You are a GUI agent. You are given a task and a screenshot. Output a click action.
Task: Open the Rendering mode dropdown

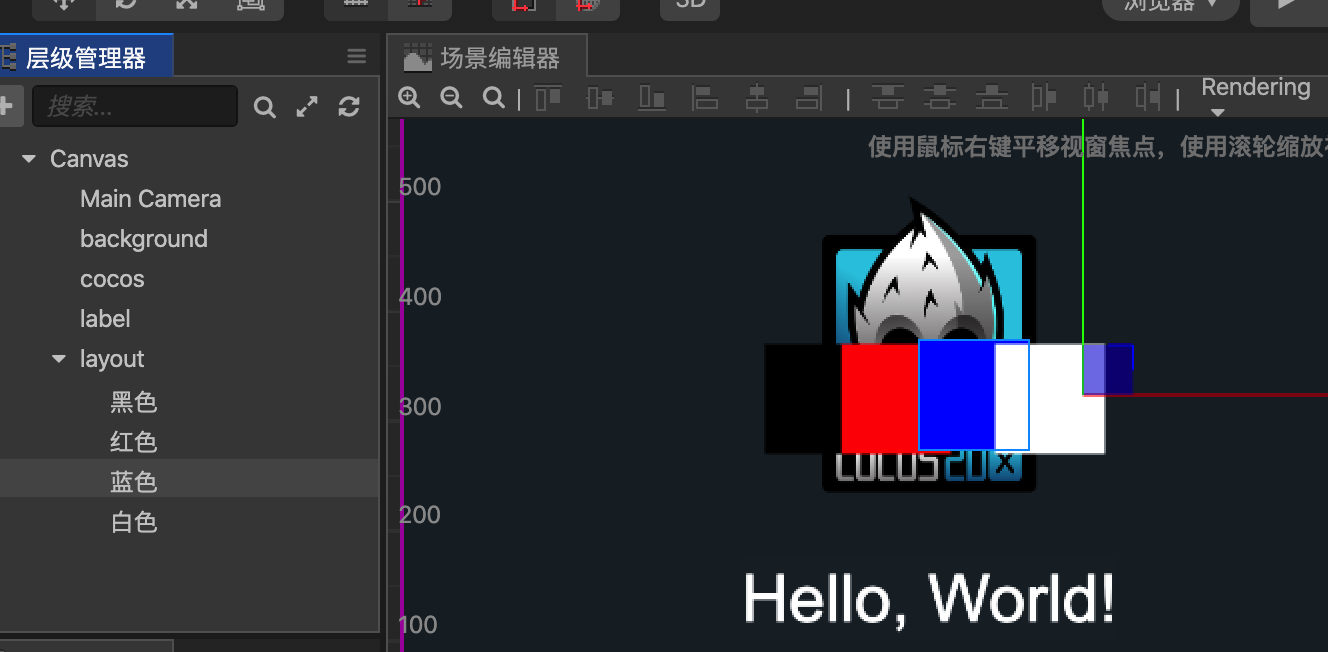pos(1255,97)
